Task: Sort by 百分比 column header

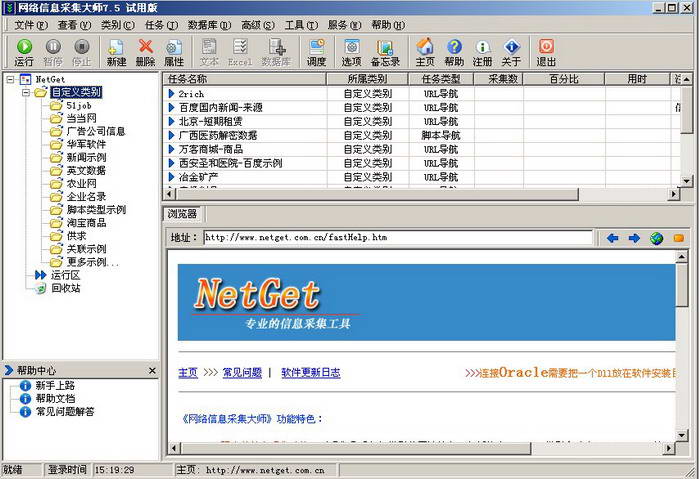Action: pos(564,79)
